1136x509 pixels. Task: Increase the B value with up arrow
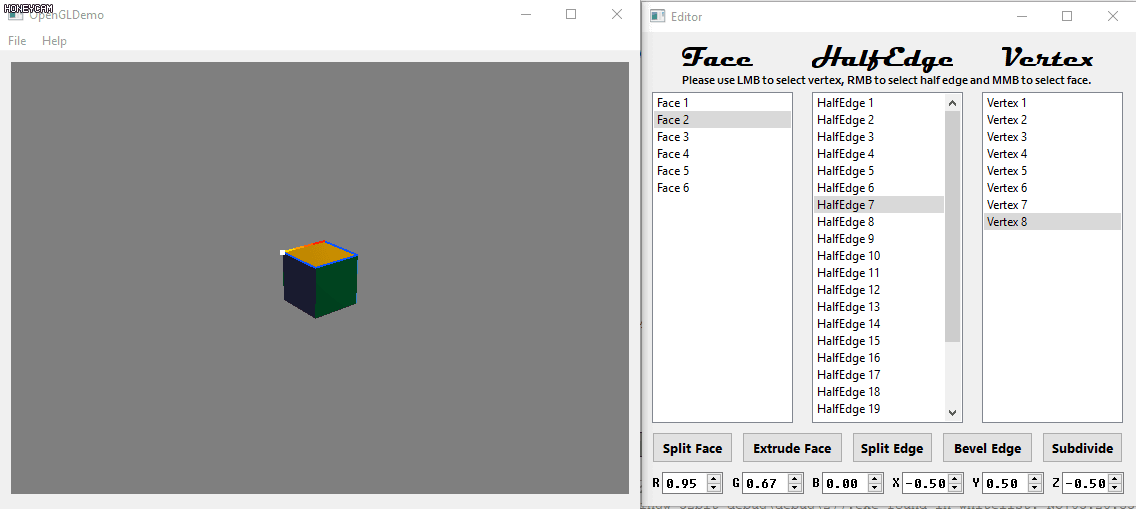875,479
